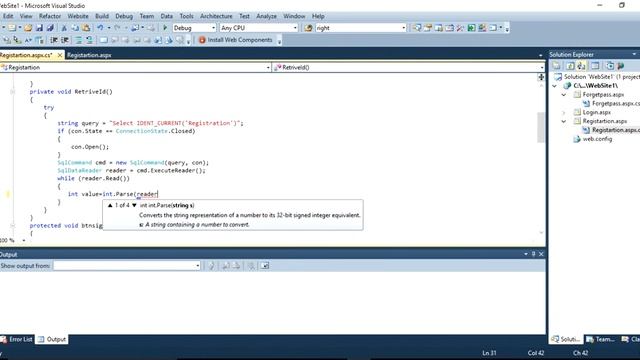Open the Team Explorer bottom tab
The height and width of the screenshot is (360, 640).
coord(601,339)
